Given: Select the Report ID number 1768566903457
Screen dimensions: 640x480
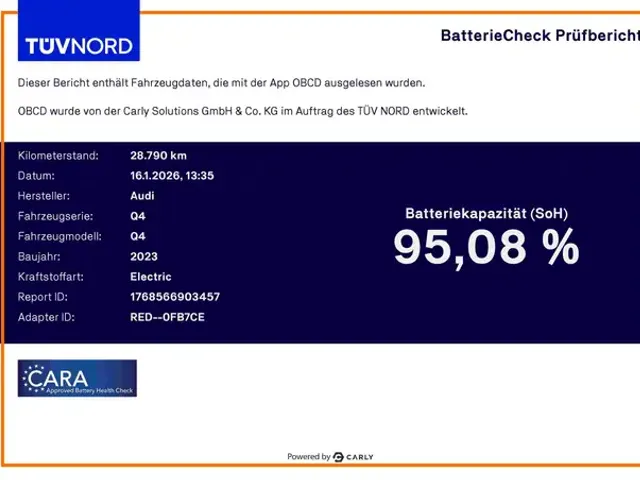Looking at the screenshot, I should tap(175, 297).
